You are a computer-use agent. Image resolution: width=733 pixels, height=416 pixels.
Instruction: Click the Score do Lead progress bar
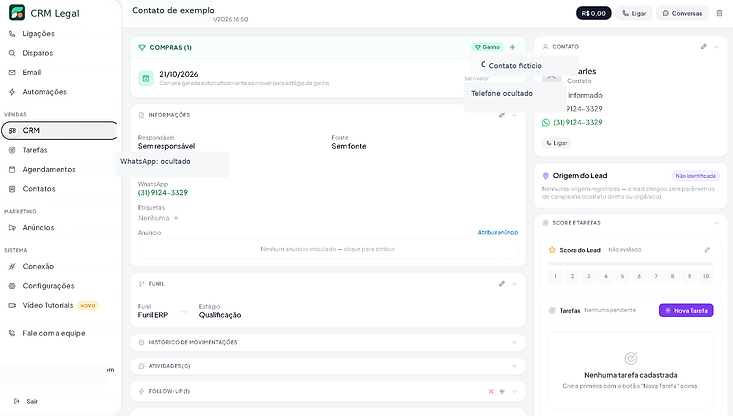pyautogui.click(x=631, y=264)
